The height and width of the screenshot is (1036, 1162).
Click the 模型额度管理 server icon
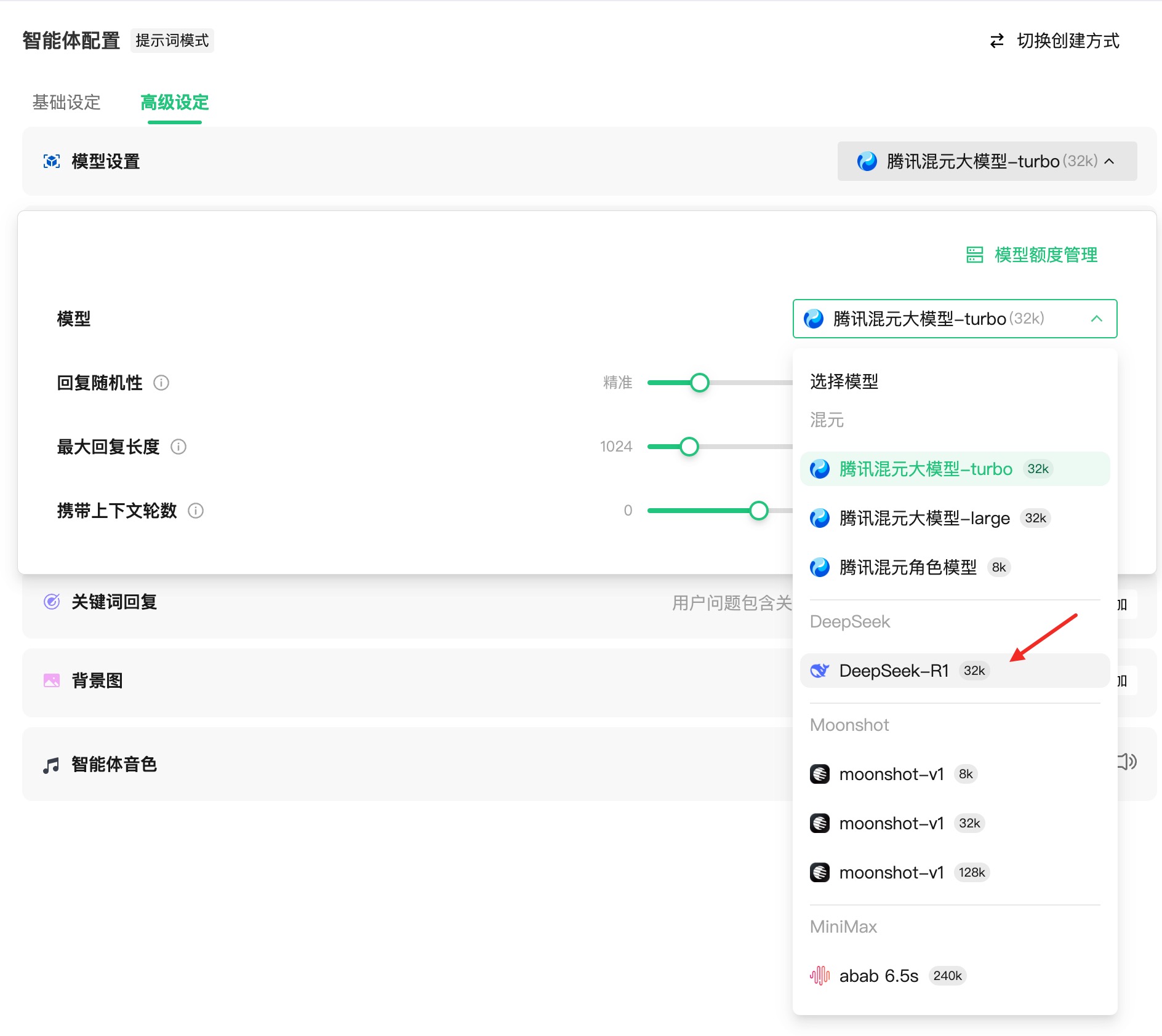point(975,255)
